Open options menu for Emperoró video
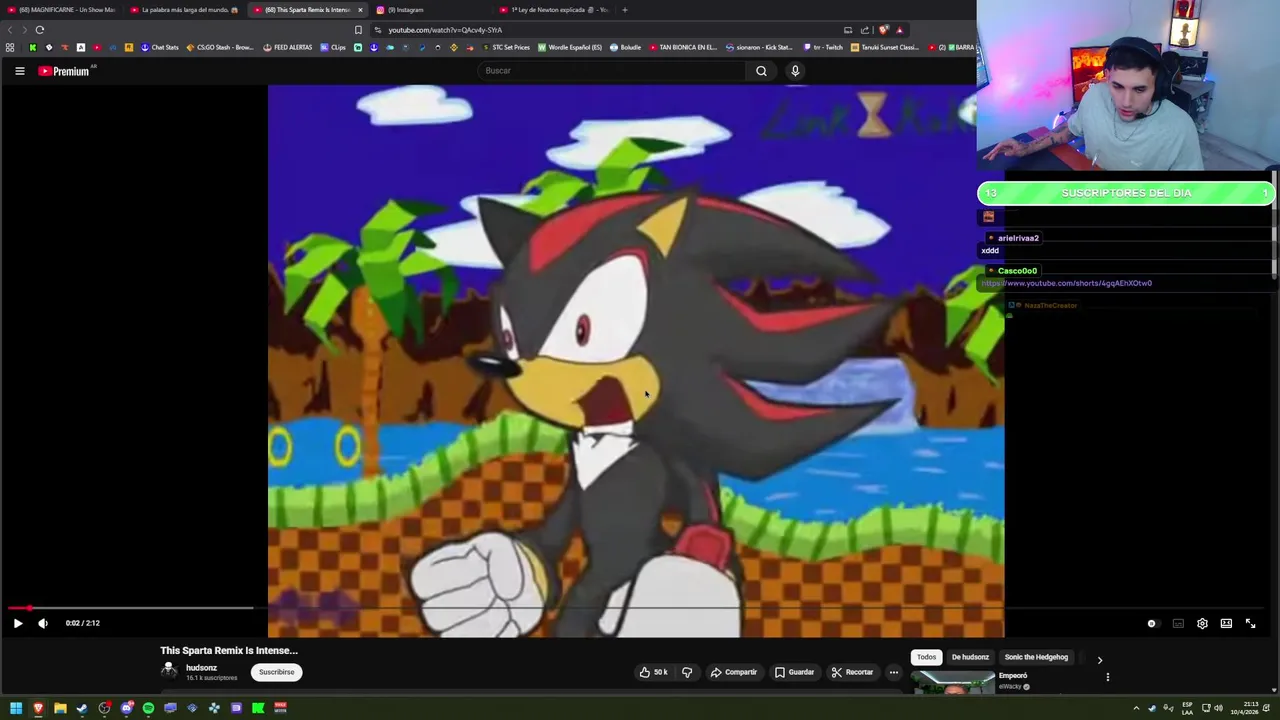 [x=1107, y=677]
